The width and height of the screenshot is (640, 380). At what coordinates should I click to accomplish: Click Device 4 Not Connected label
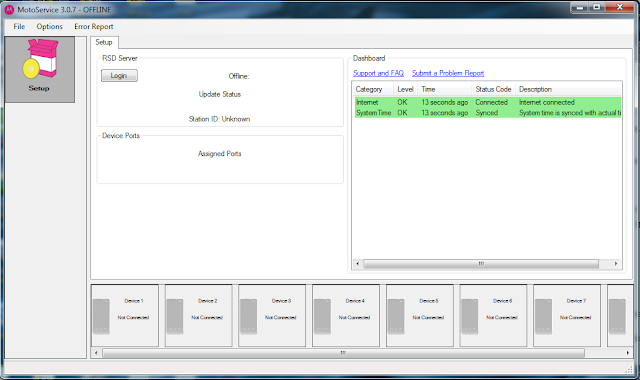(x=354, y=317)
